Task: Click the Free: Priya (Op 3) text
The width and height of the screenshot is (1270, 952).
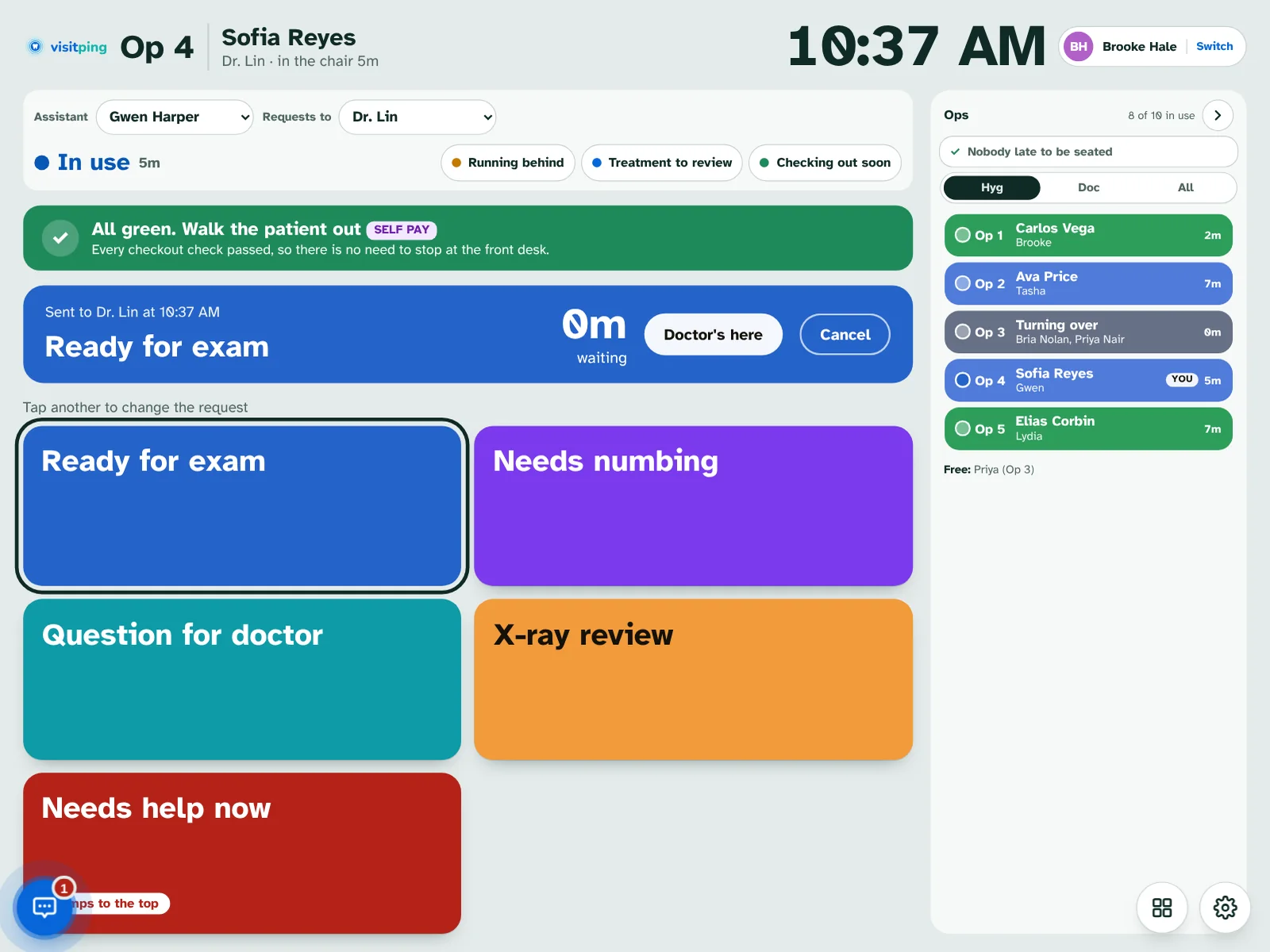Action: 989,470
